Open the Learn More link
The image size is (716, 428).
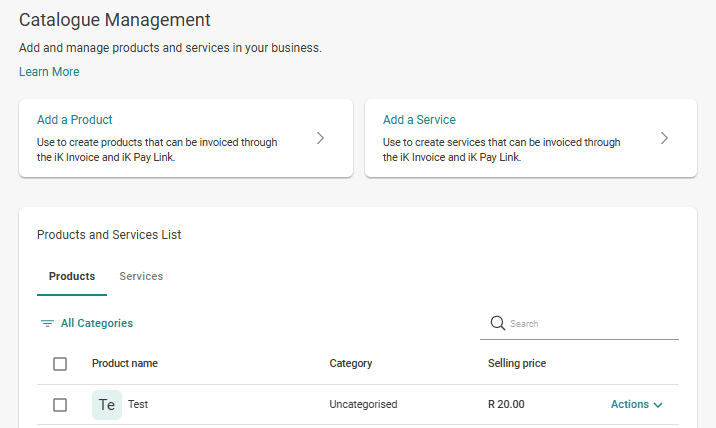49,72
